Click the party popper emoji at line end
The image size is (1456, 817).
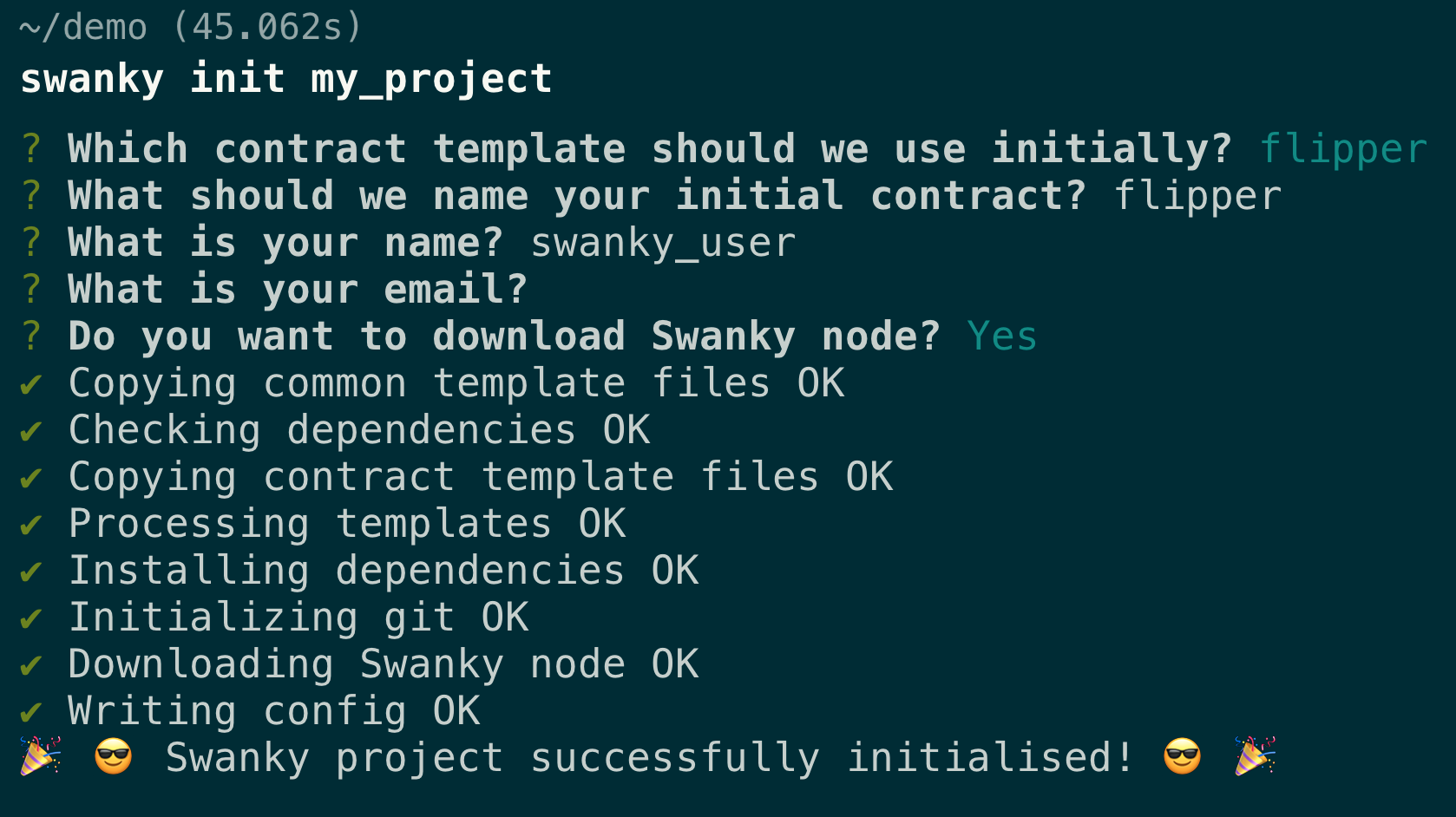(x=1255, y=756)
